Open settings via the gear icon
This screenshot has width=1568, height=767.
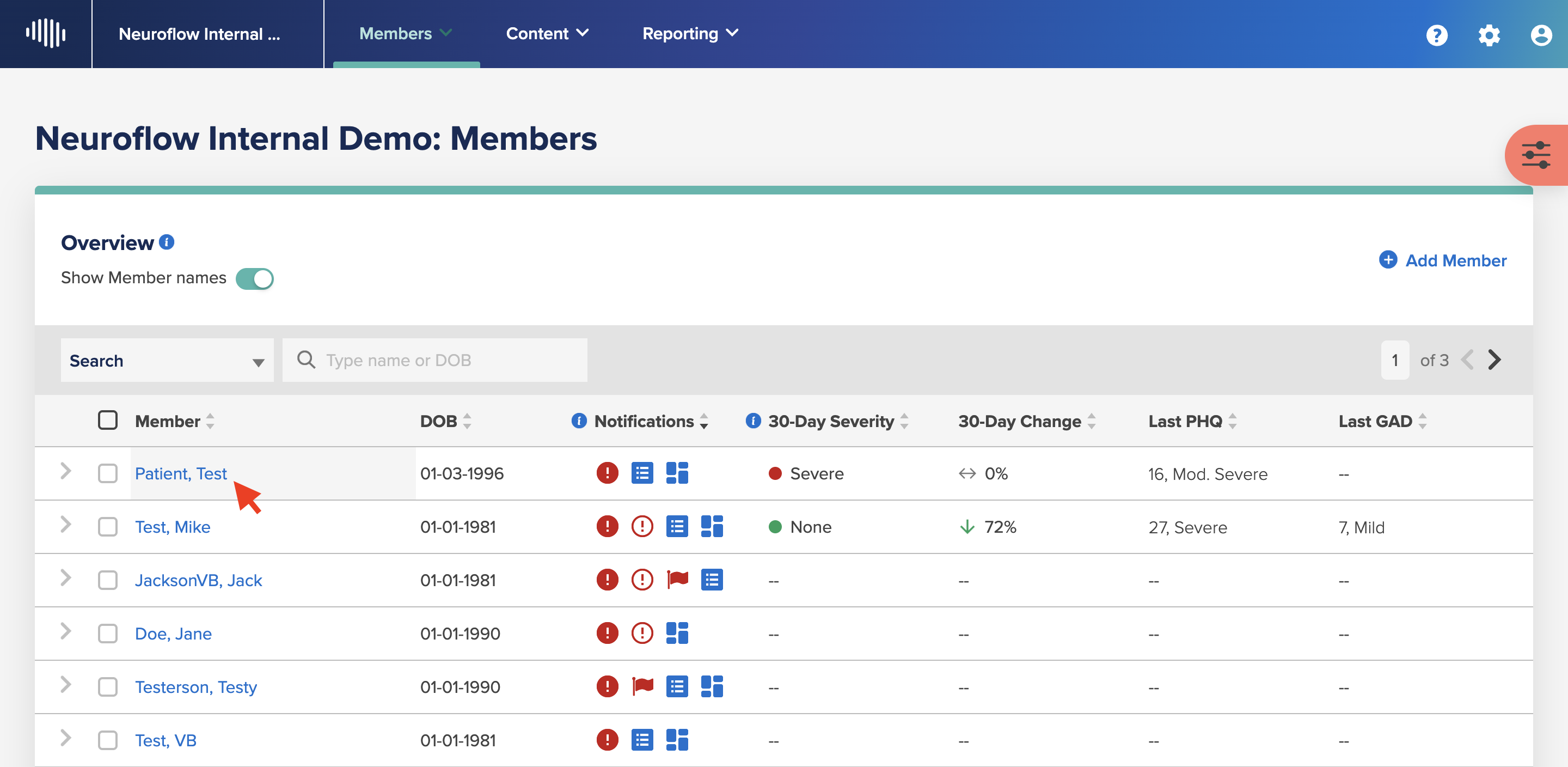coord(1489,35)
